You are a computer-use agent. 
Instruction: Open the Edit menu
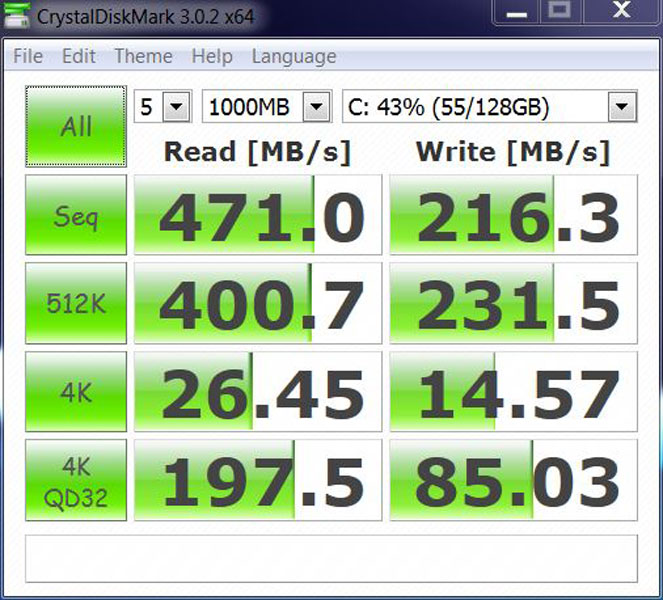click(79, 56)
